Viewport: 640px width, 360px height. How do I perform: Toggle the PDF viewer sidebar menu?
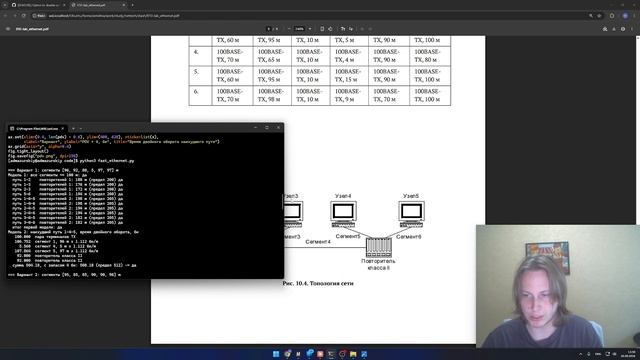tap(8, 29)
